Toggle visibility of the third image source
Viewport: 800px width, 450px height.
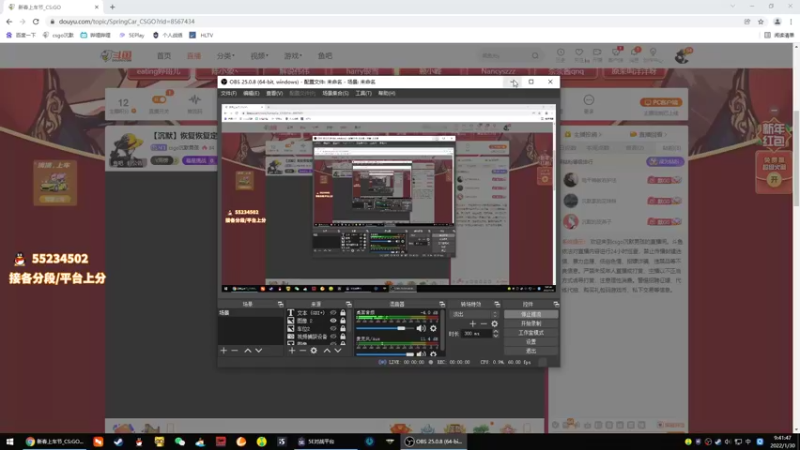click(x=333, y=329)
